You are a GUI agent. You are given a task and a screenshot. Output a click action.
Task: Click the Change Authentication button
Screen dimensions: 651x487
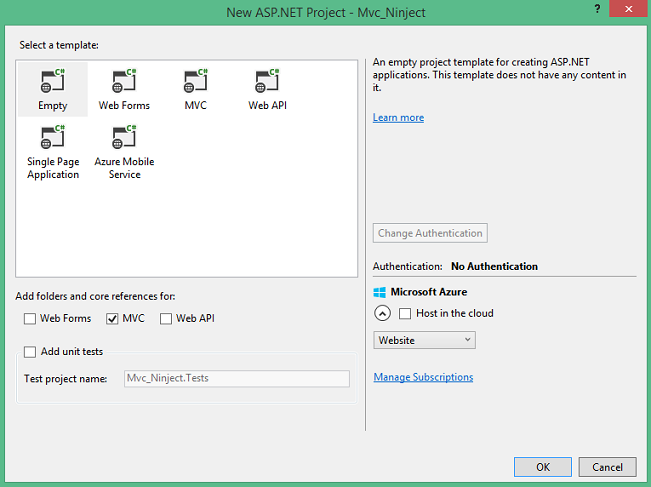click(x=430, y=233)
